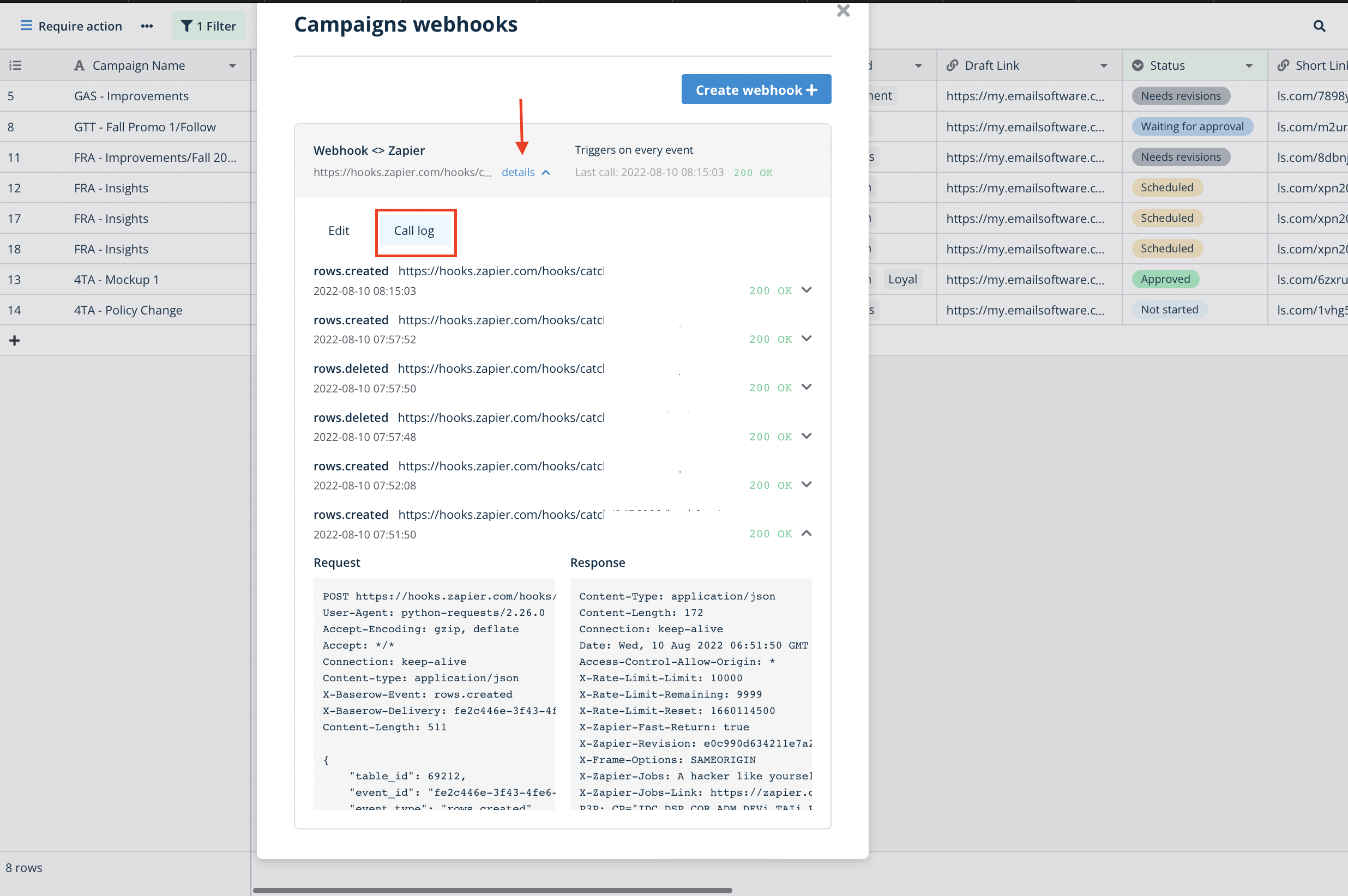
Task: Select the Call log tab
Action: coord(414,231)
